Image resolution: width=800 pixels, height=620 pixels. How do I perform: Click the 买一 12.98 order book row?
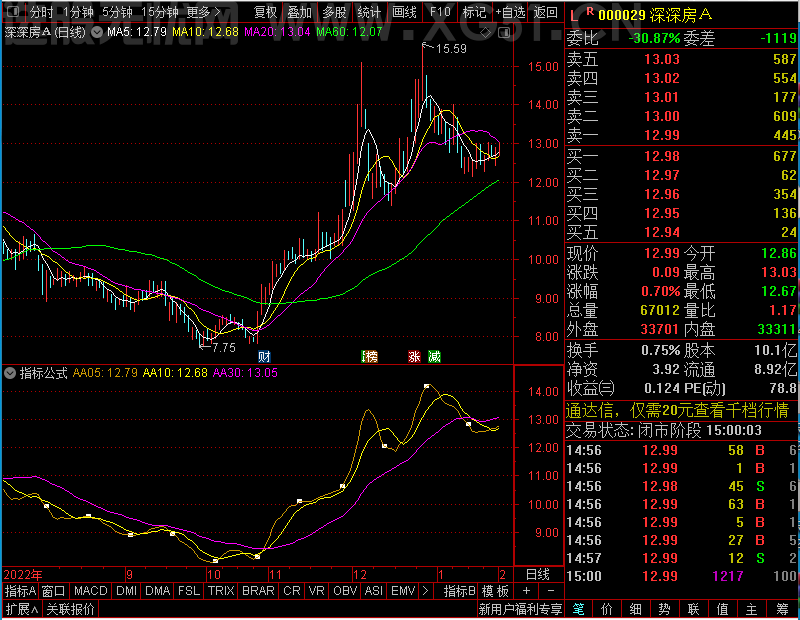click(682, 156)
